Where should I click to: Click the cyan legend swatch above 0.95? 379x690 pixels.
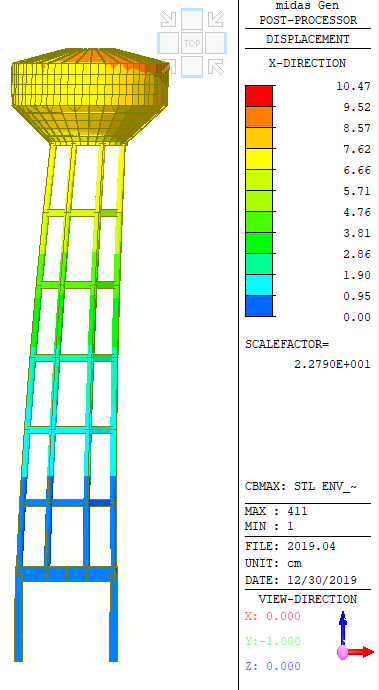click(259, 285)
